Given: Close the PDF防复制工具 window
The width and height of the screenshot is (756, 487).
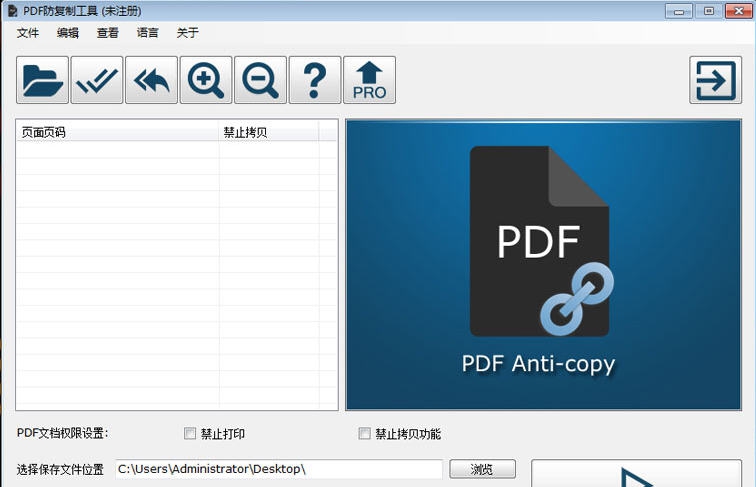Looking at the screenshot, I should (739, 11).
